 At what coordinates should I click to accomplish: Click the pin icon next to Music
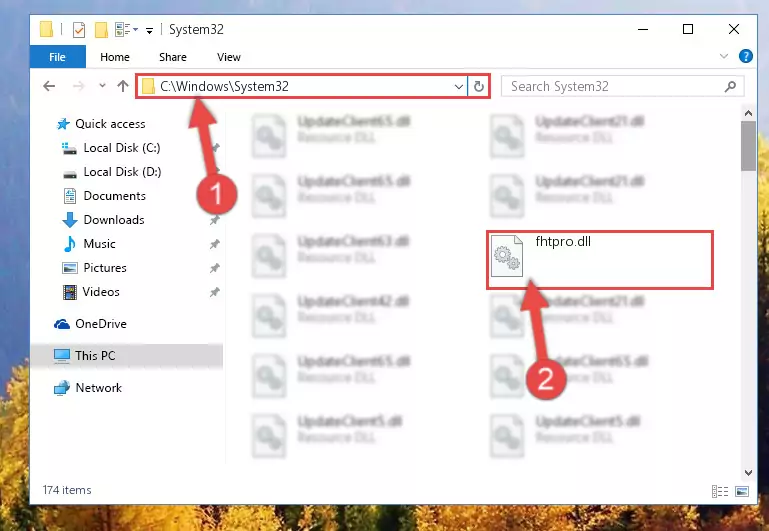point(215,244)
